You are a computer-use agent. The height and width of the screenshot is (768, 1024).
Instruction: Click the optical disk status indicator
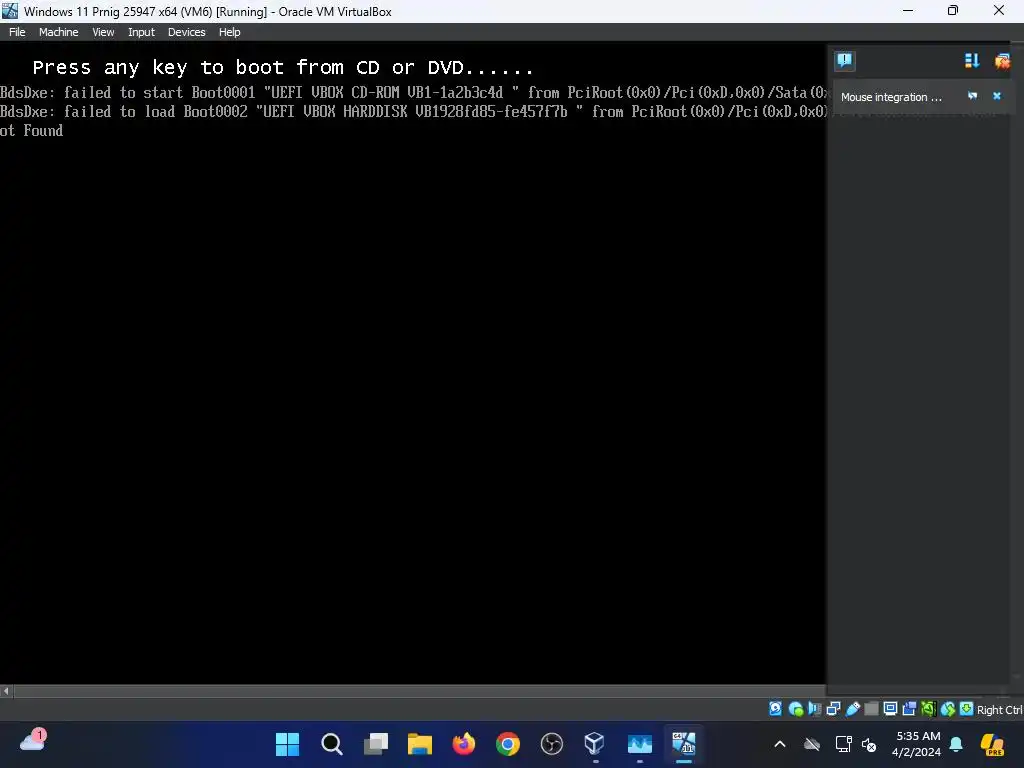point(795,709)
